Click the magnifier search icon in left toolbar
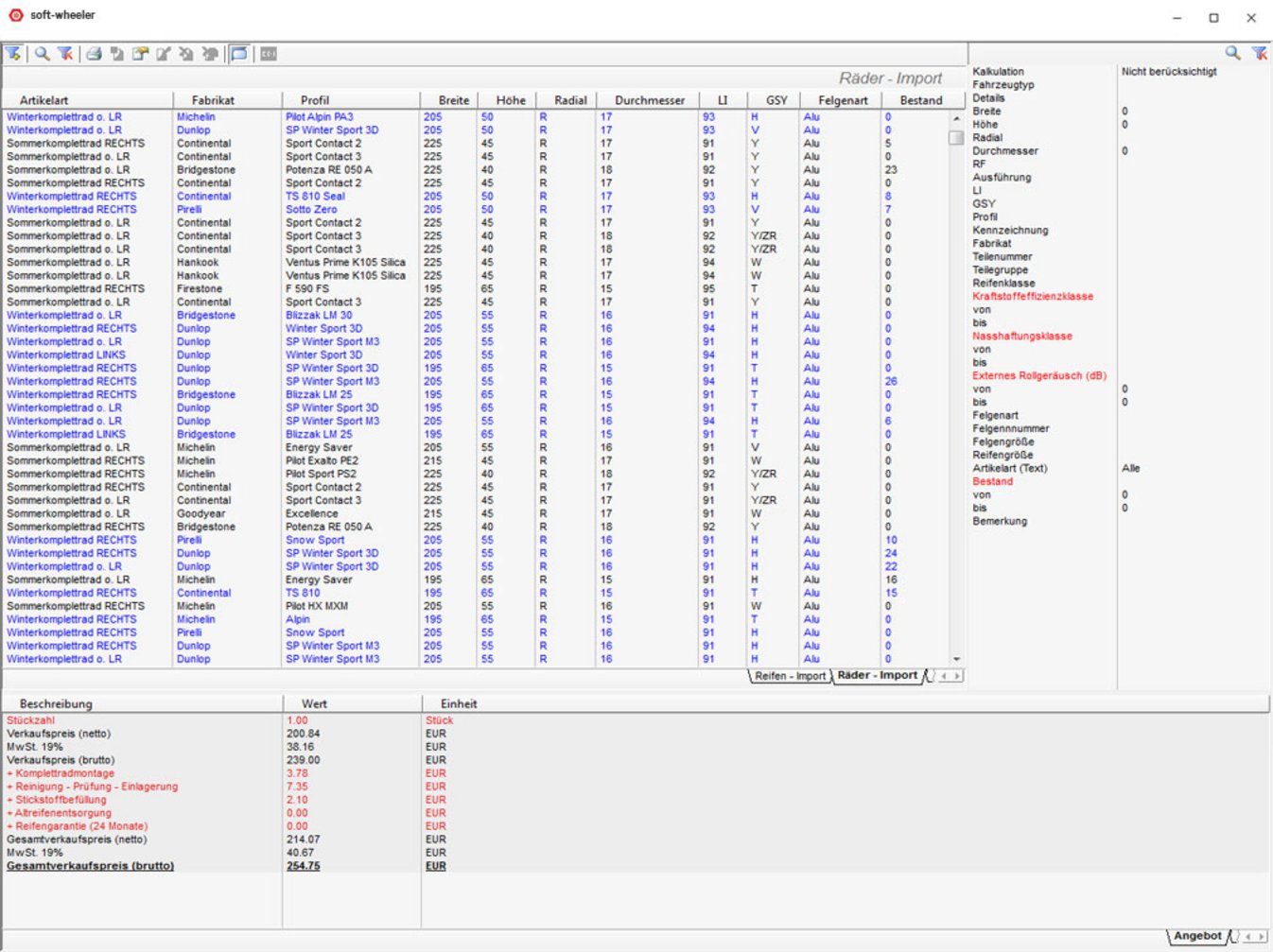Viewport: 1273px width, 952px height. (43, 54)
